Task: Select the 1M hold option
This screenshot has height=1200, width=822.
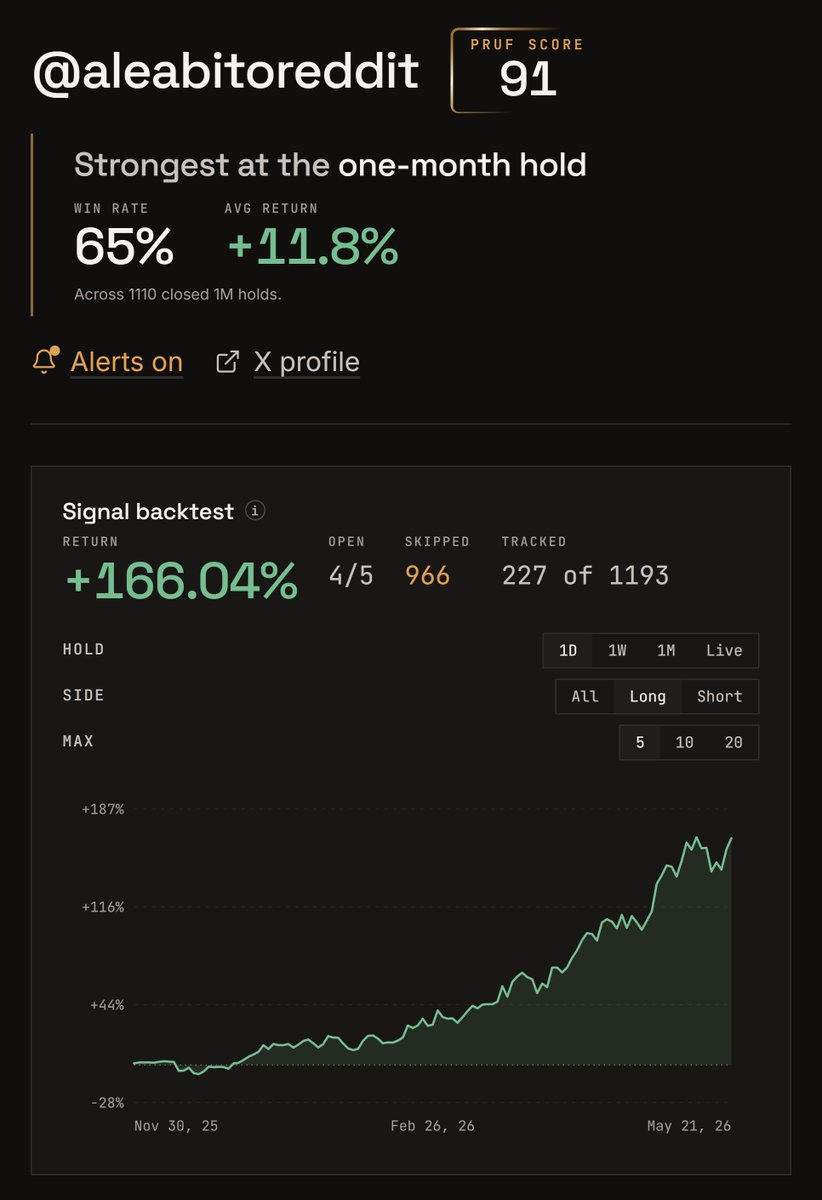Action: click(666, 650)
